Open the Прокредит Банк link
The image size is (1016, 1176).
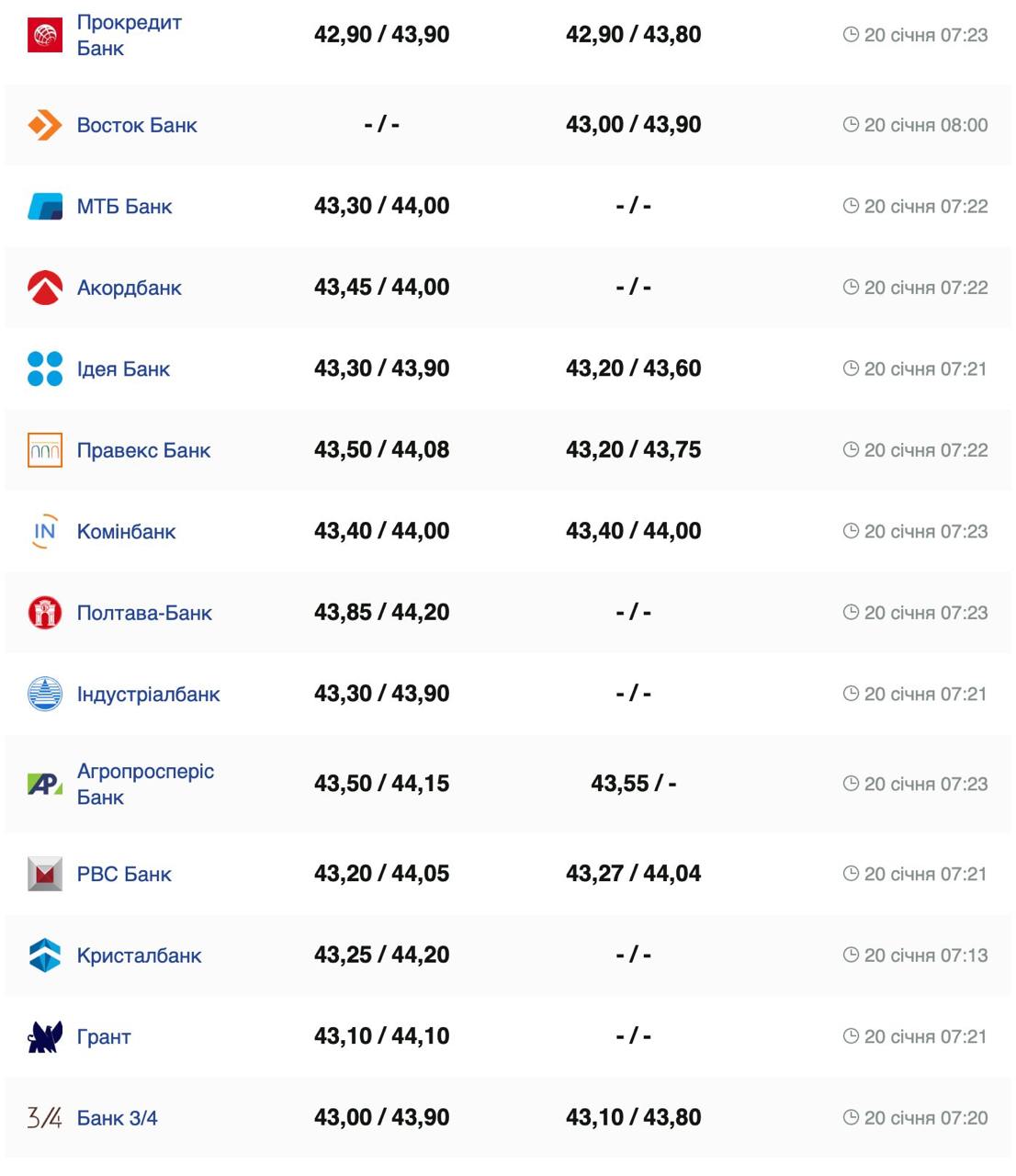coord(129,35)
